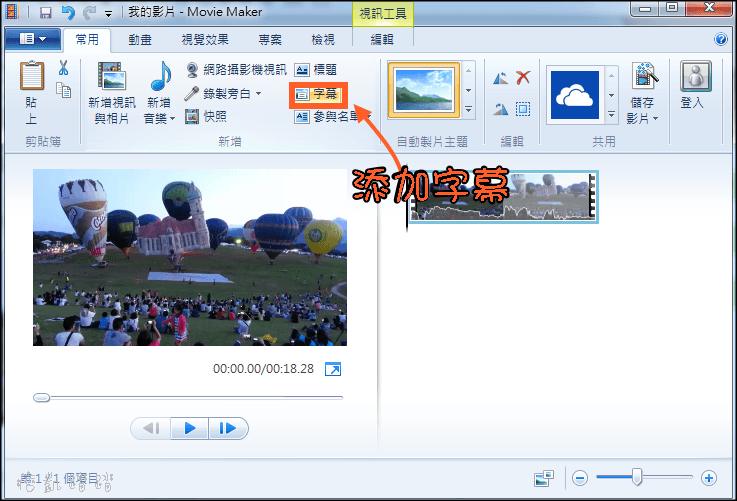The width and height of the screenshot is (737, 501).
Task: Switch to the 專案 Project tab
Action: [270, 40]
